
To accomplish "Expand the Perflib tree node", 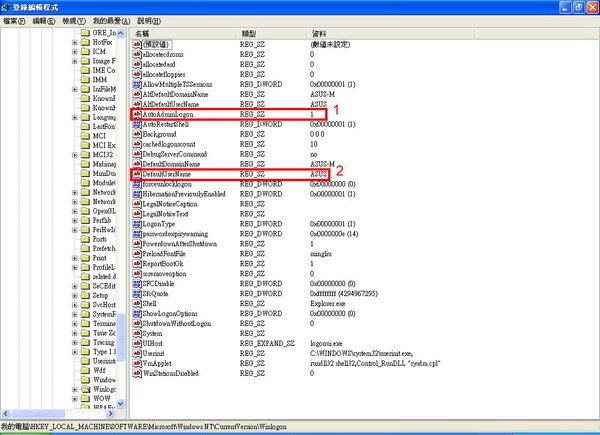I will tap(75, 220).
